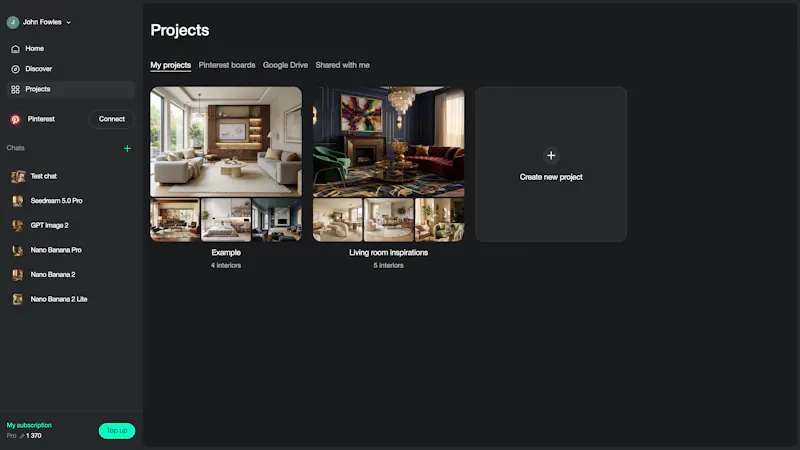Screen dimensions: 800x450
Task: Click the GPT Image 2 thumbnail icon
Action: click(18, 226)
